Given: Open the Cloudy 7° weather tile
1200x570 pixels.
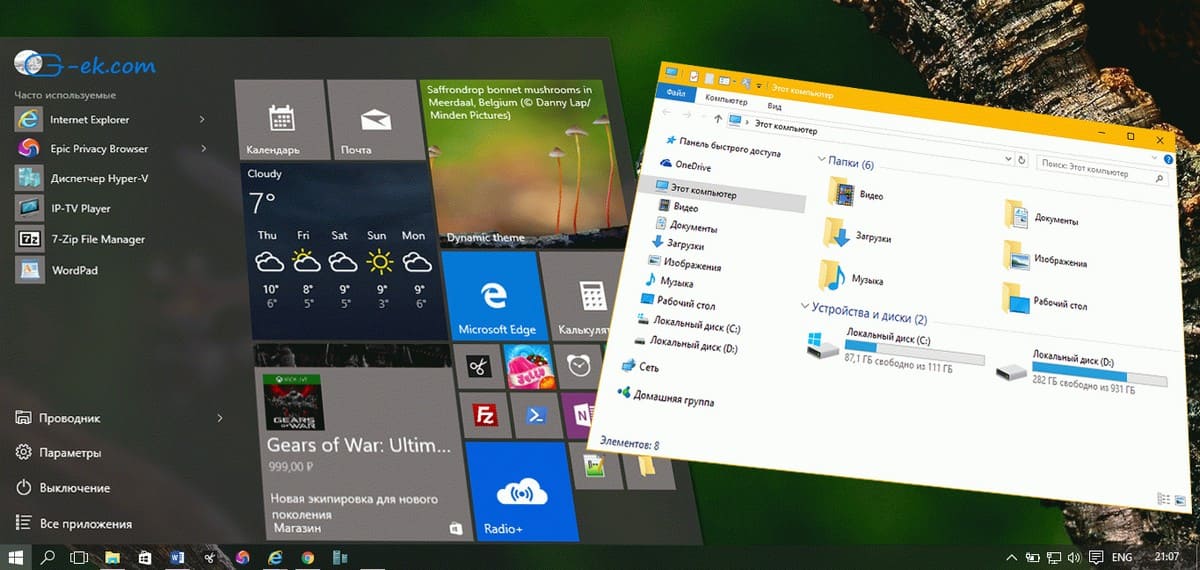Looking at the screenshot, I should (x=341, y=251).
